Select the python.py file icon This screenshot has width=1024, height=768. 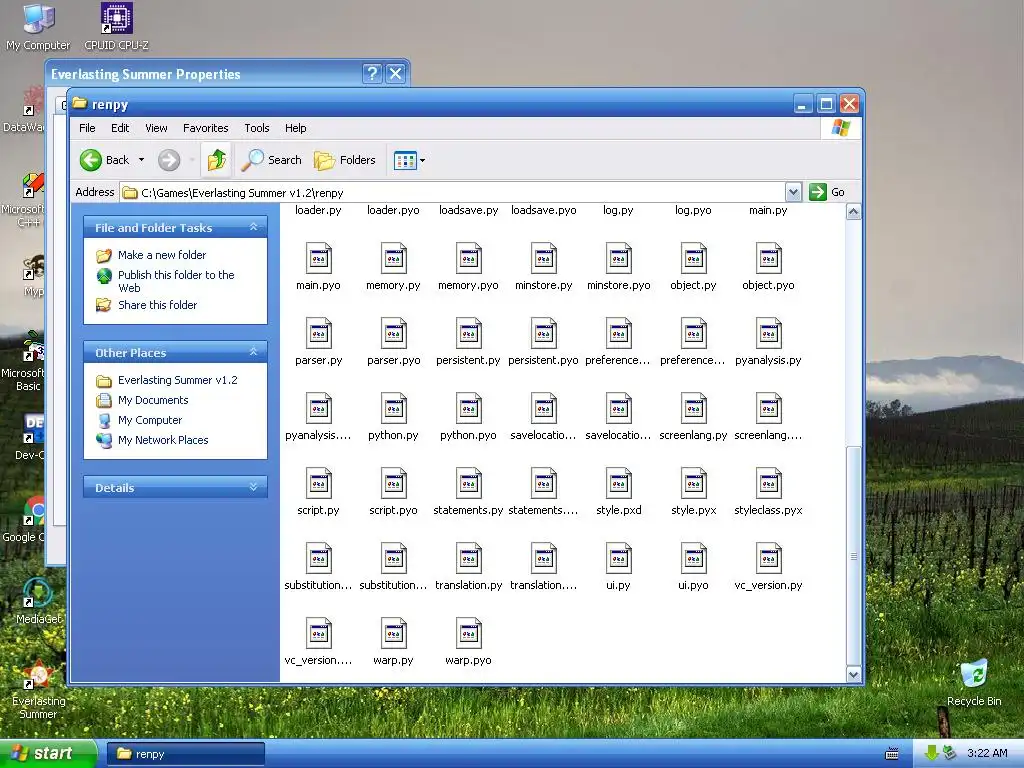point(394,408)
